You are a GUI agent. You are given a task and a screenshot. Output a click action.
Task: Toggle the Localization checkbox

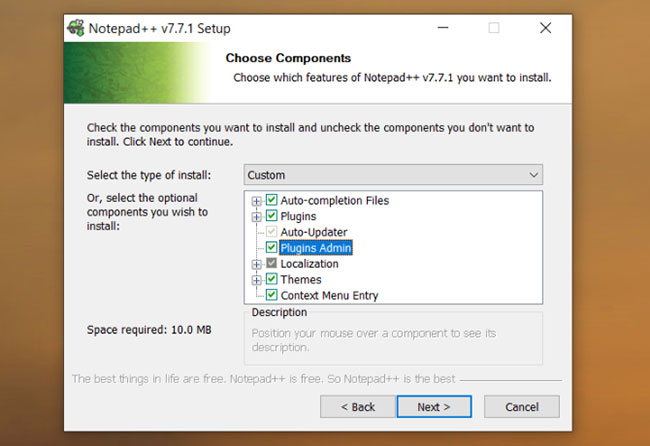[272, 263]
